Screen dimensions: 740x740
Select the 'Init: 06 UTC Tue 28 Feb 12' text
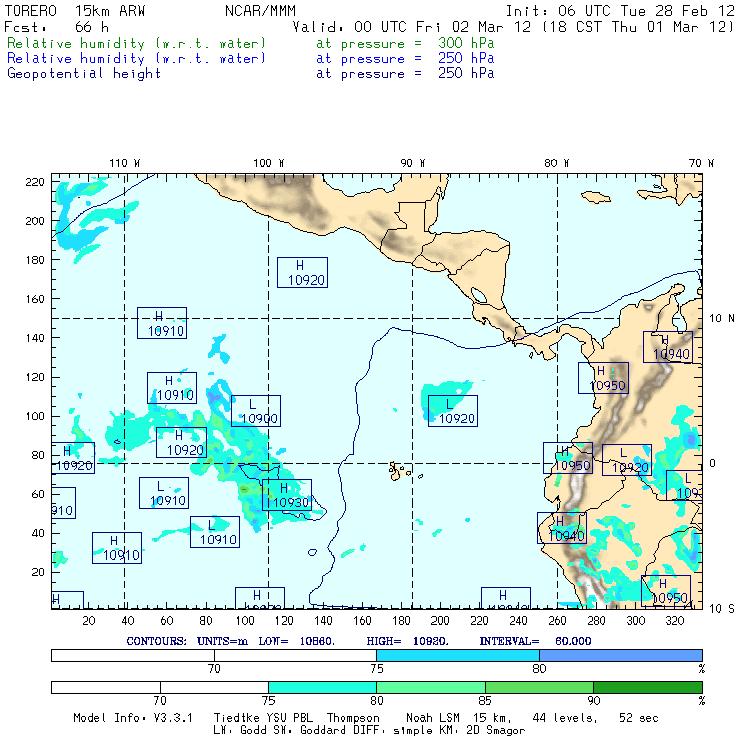[x=620, y=11]
